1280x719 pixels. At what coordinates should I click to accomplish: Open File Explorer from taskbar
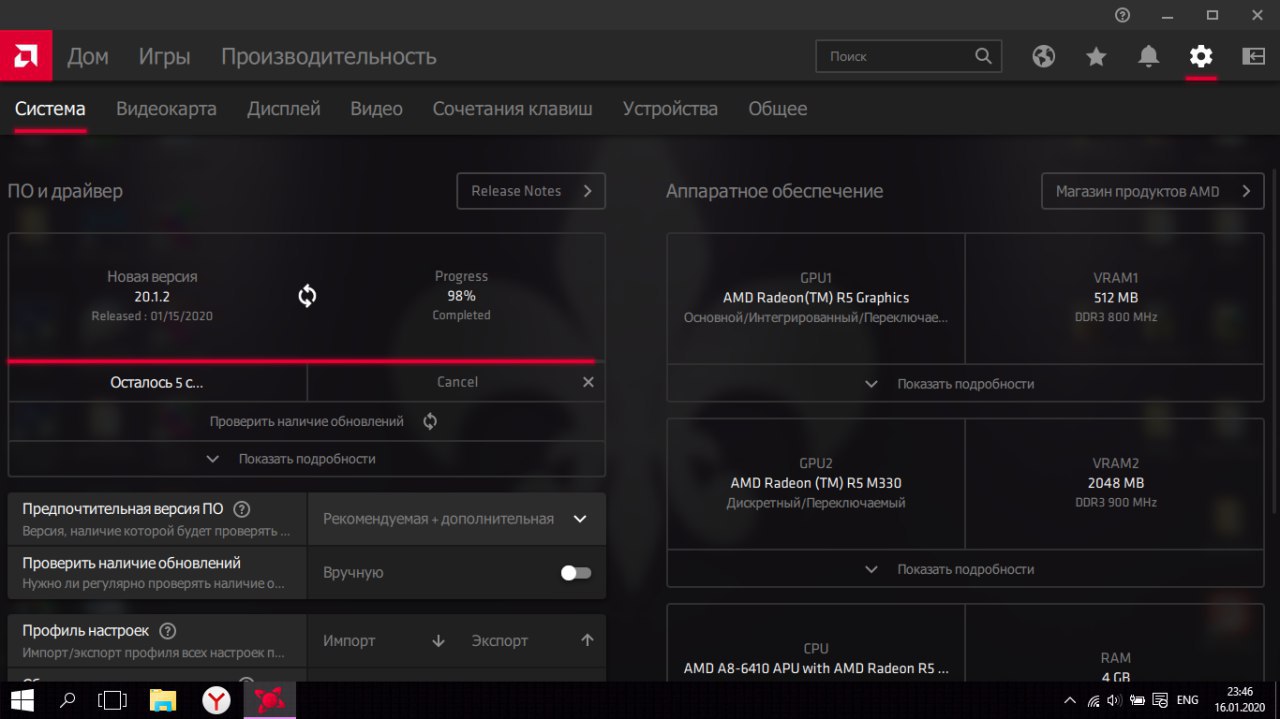click(163, 700)
